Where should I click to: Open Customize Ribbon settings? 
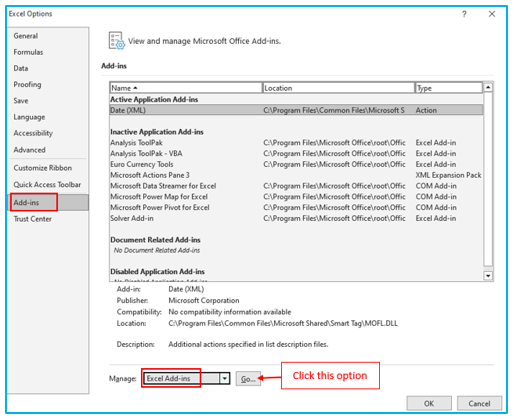pos(43,168)
